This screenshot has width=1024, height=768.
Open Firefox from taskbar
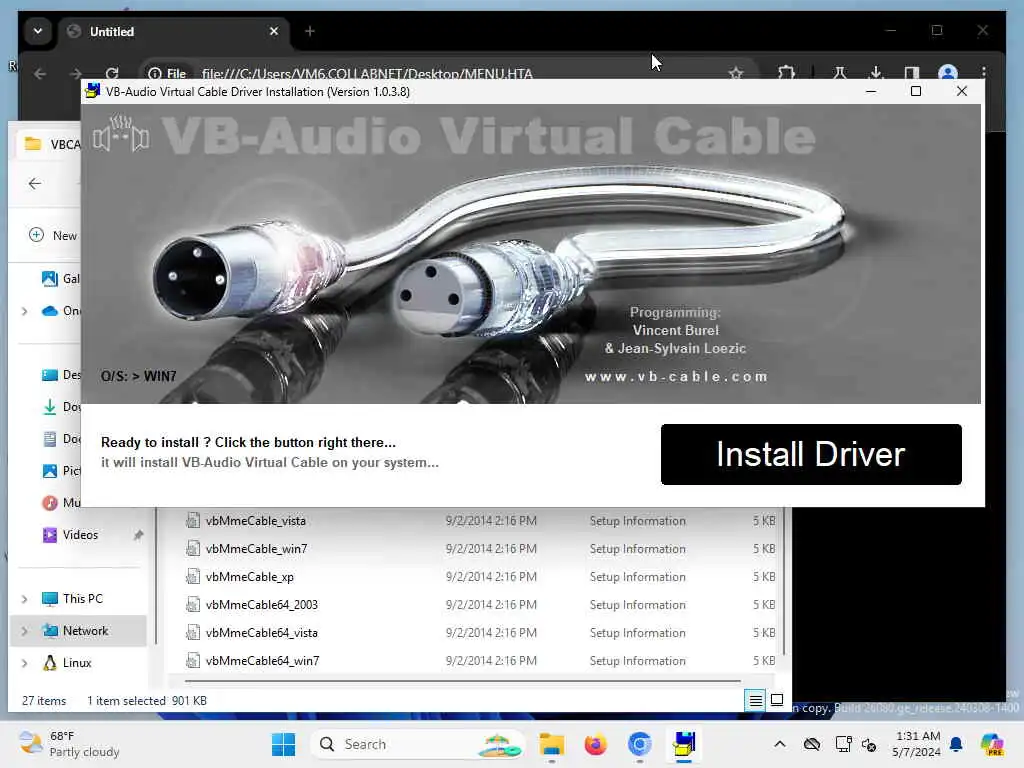tap(596, 744)
